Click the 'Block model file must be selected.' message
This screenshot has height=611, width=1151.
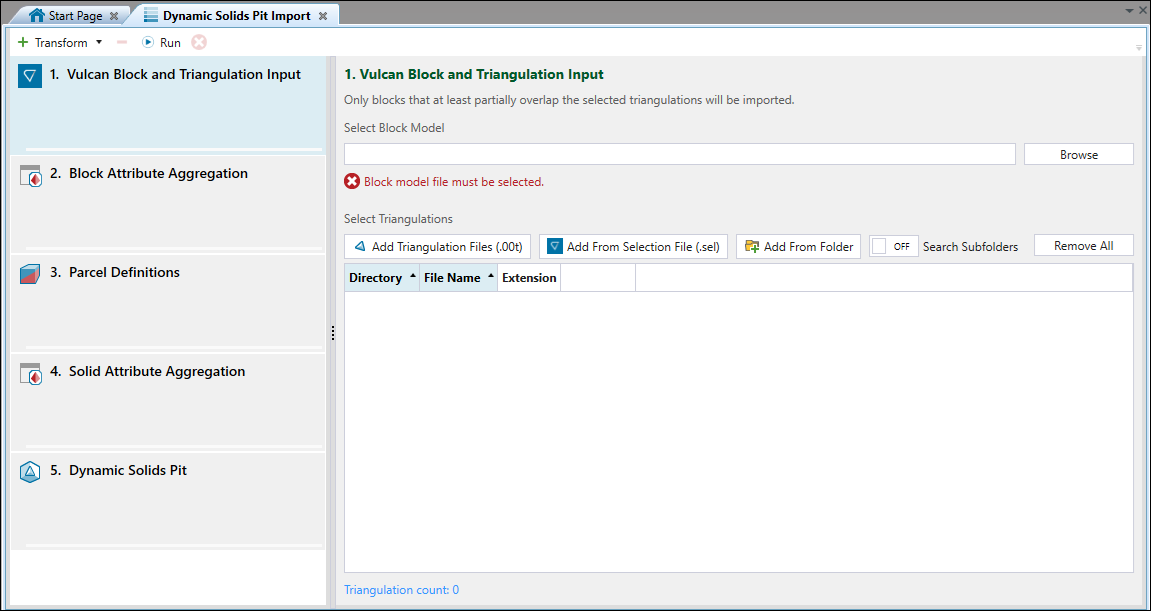[454, 181]
